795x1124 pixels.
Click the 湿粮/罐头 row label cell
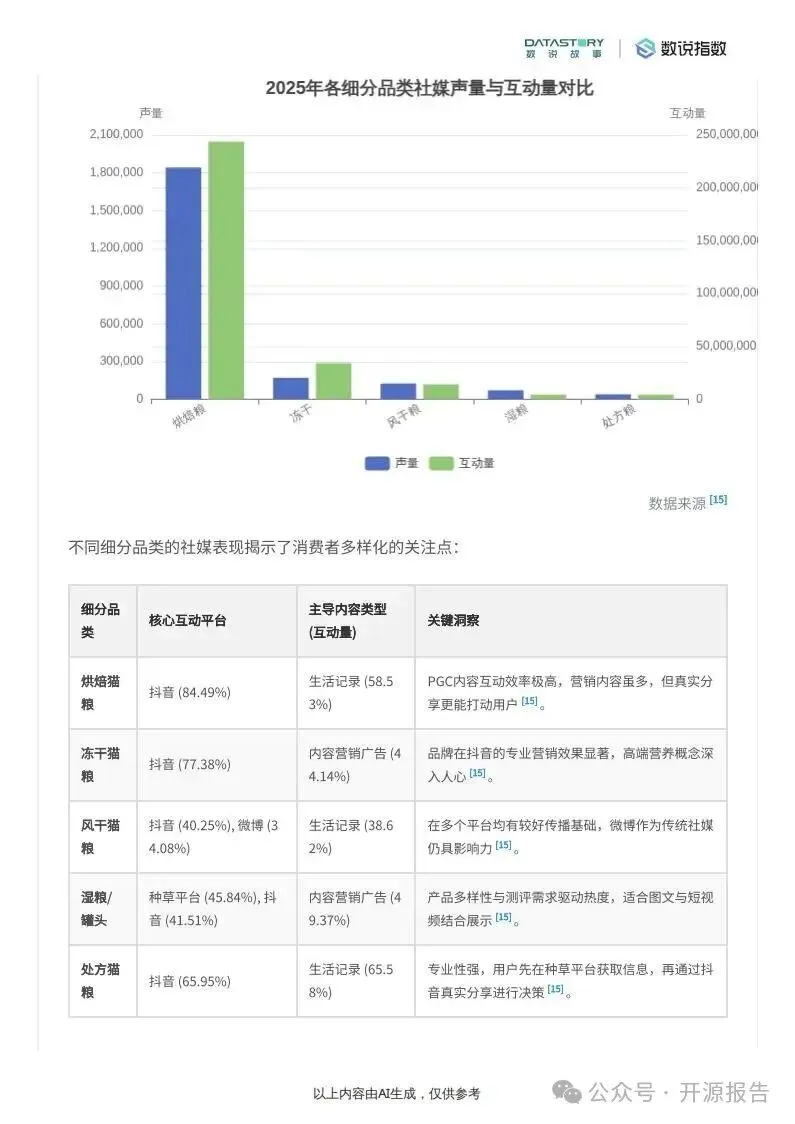click(103, 909)
